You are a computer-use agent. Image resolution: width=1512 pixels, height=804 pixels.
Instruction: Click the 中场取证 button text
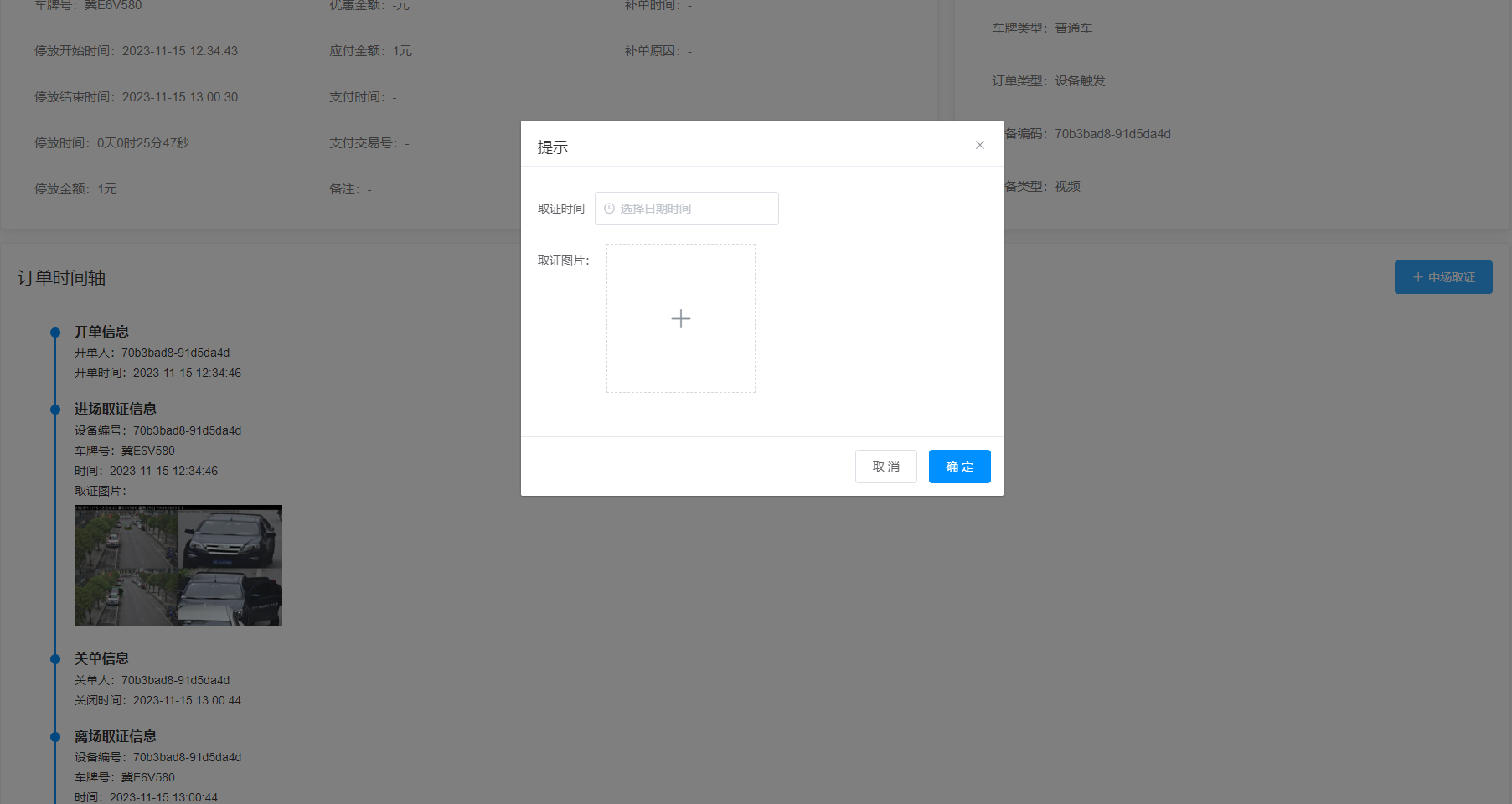[1452, 277]
